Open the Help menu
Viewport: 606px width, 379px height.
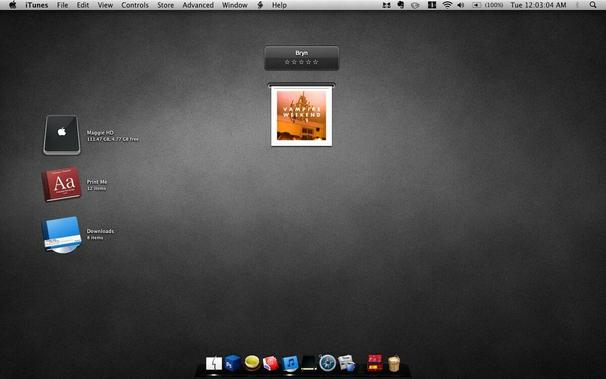click(x=279, y=5)
